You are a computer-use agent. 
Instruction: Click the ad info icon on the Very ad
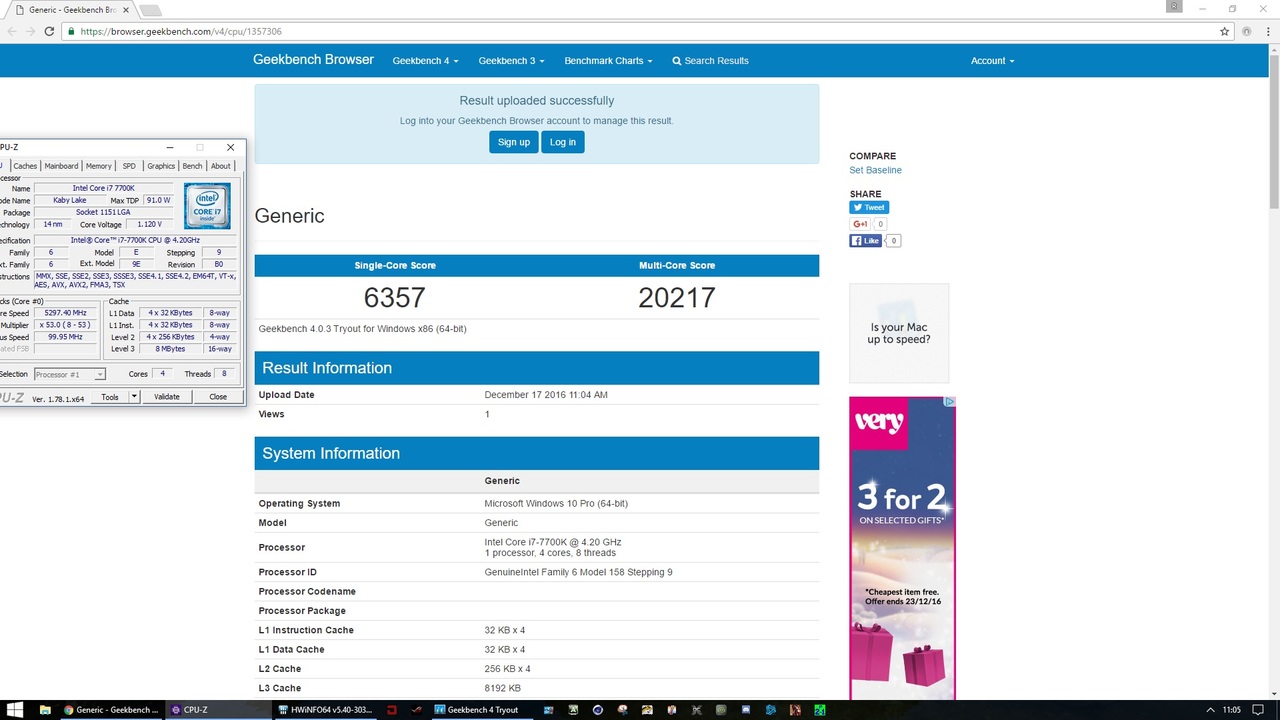[x=950, y=402]
